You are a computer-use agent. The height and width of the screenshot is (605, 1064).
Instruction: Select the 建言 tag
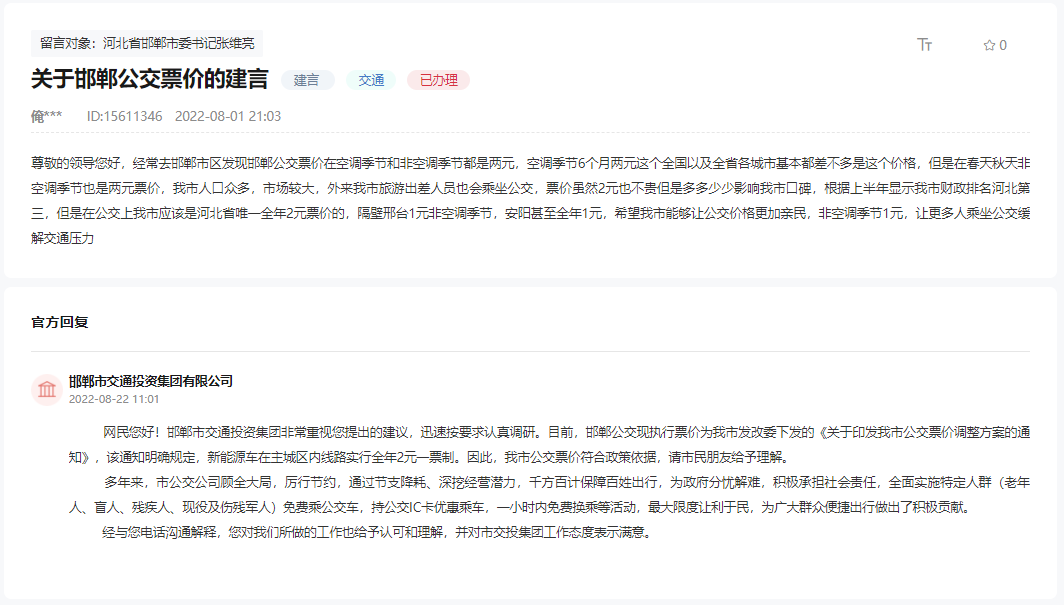tap(307, 80)
